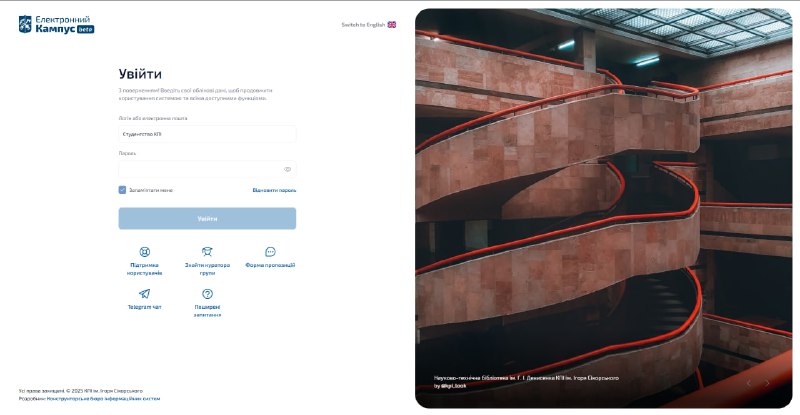The image size is (800, 415).
Task: Open the Підтримка користувачів lifebuoy icon
Action: tap(144, 252)
